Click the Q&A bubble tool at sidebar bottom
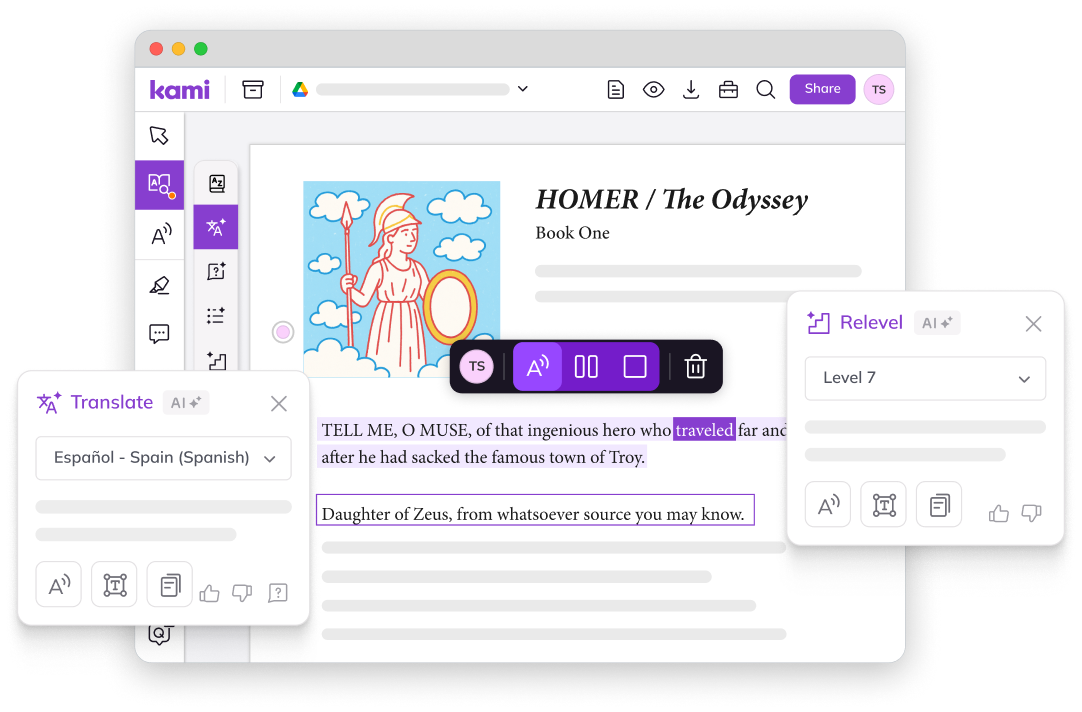The width and height of the screenshot is (1082, 712). coord(159,635)
